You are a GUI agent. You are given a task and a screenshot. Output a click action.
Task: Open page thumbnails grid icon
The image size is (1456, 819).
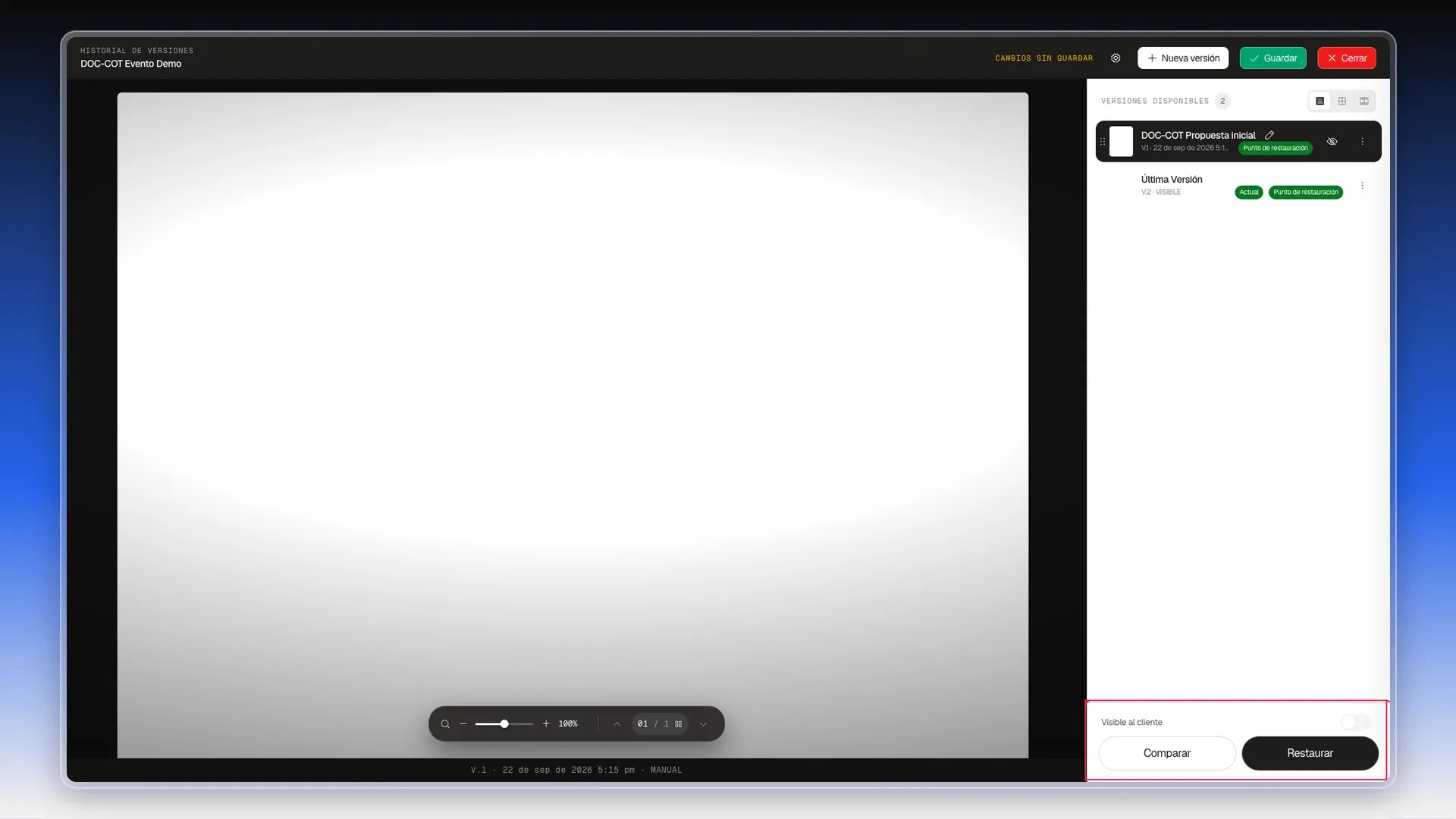679,724
